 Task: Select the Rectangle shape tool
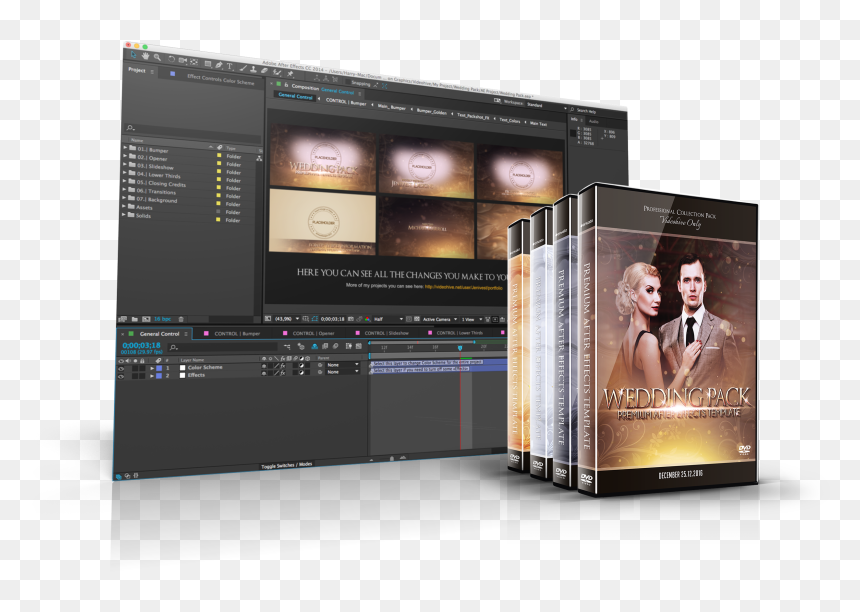click(x=208, y=63)
